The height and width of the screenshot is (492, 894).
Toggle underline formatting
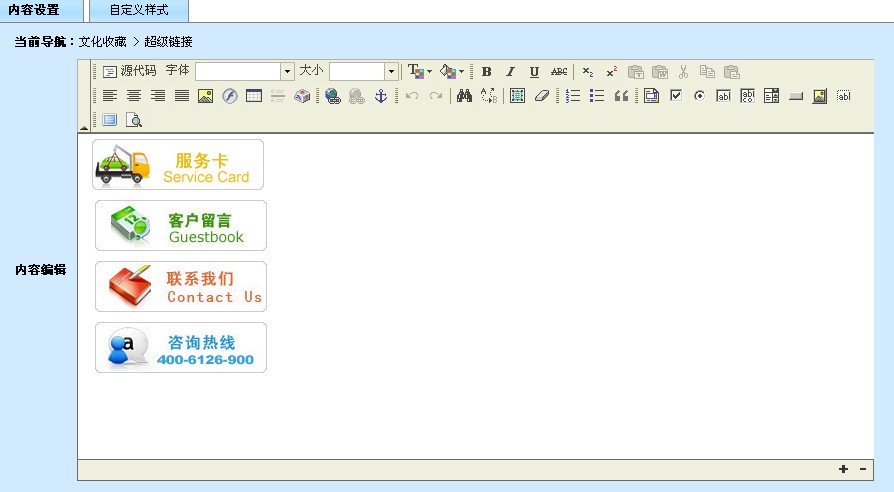pos(534,72)
